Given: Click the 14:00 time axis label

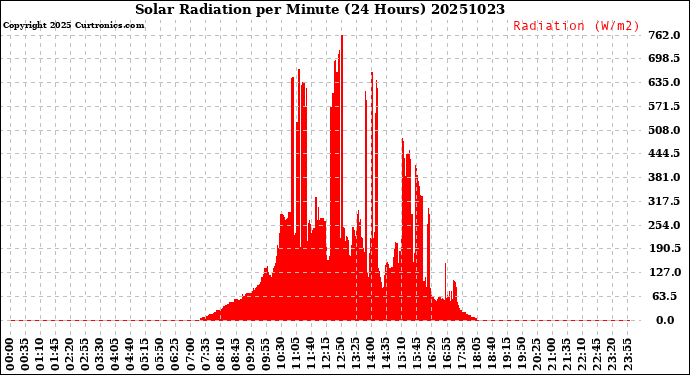Looking at the screenshot, I should tap(371, 355).
